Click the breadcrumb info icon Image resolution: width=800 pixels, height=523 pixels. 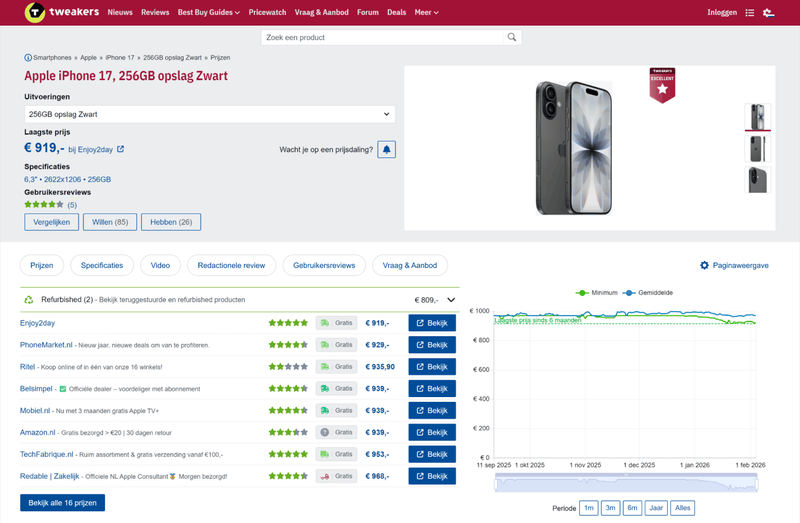(28, 58)
